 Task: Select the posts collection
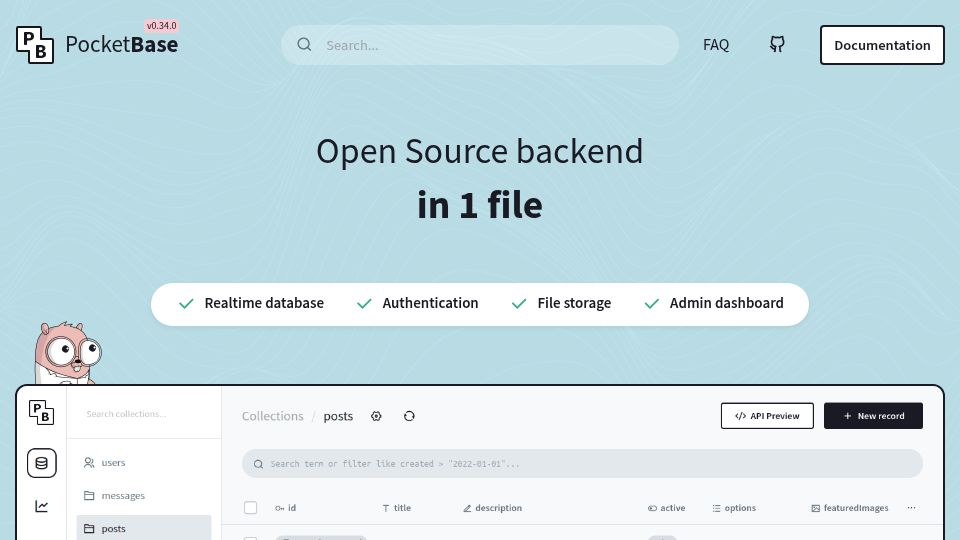coord(144,528)
